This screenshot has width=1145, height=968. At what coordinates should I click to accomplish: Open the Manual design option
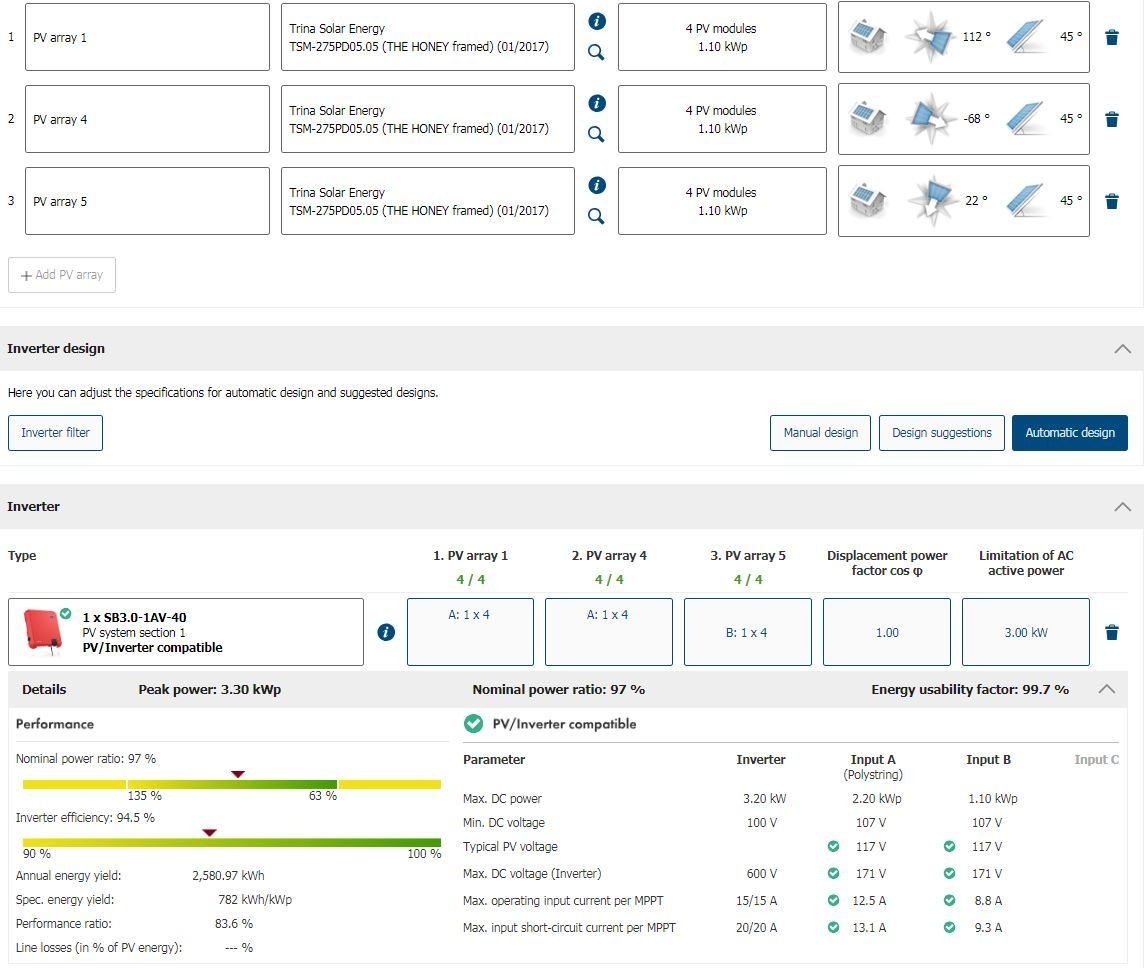(820, 433)
